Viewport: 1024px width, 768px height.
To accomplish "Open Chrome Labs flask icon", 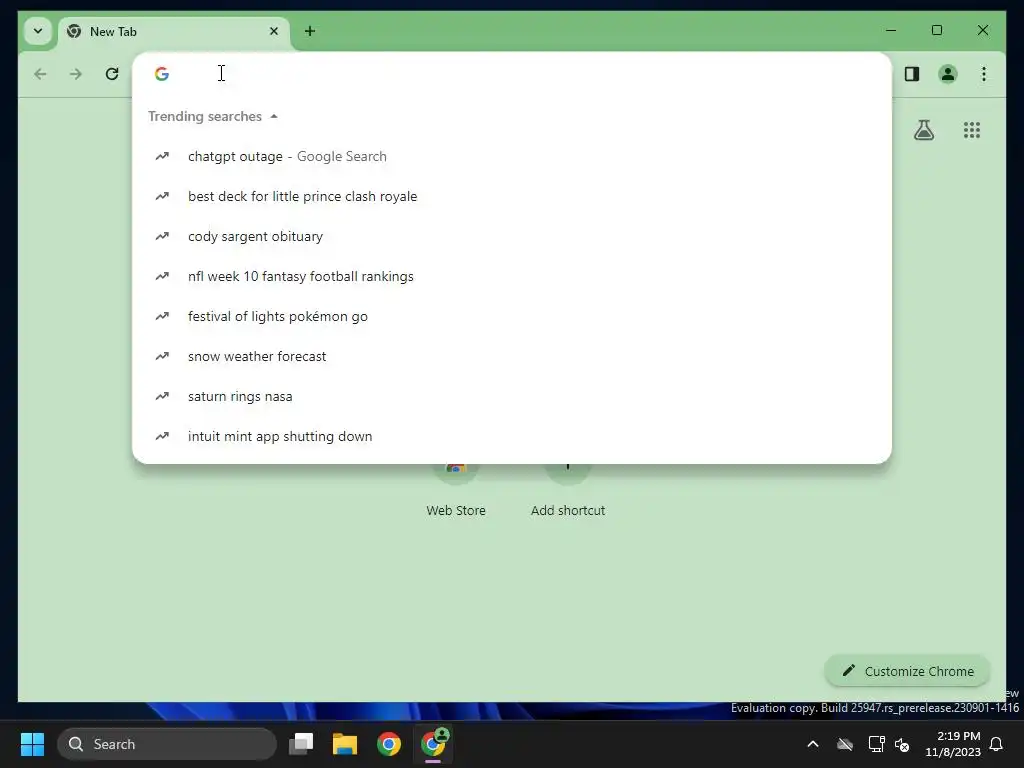I will click(923, 130).
